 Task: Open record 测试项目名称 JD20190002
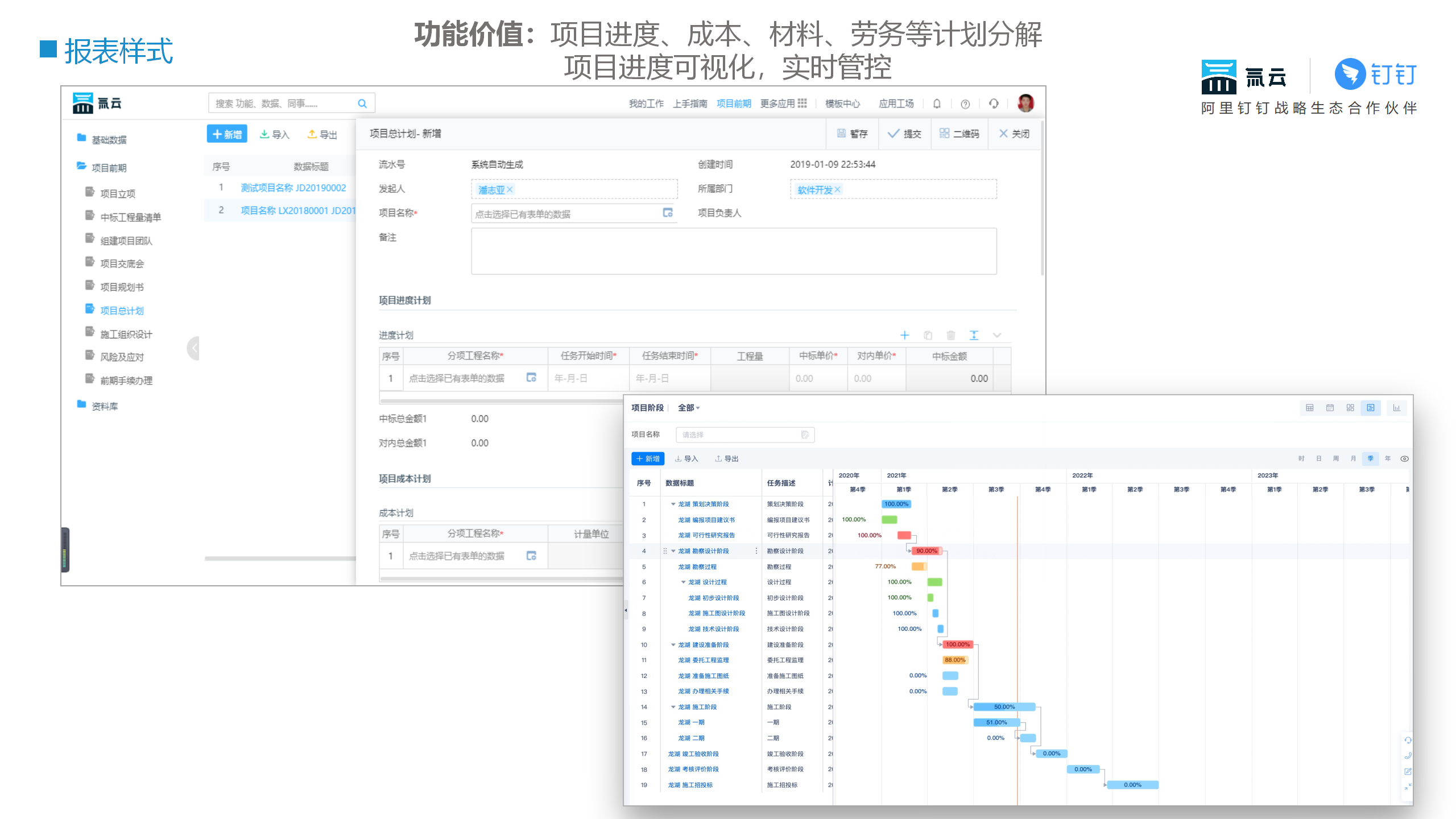[x=293, y=188]
